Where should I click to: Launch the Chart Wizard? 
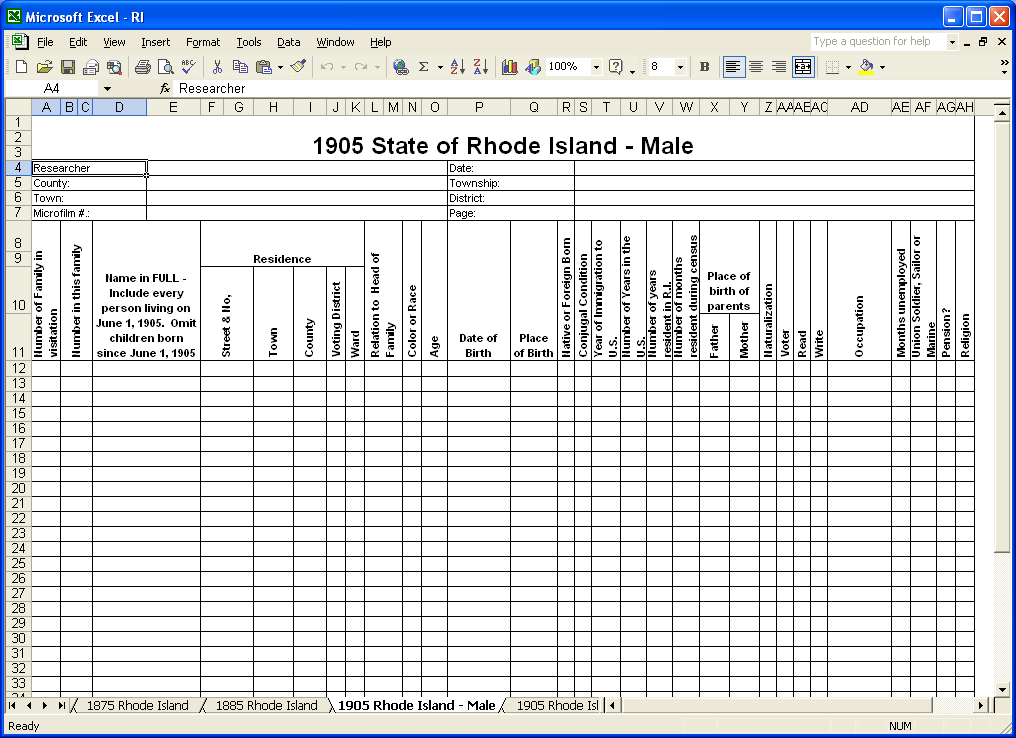tap(509, 67)
